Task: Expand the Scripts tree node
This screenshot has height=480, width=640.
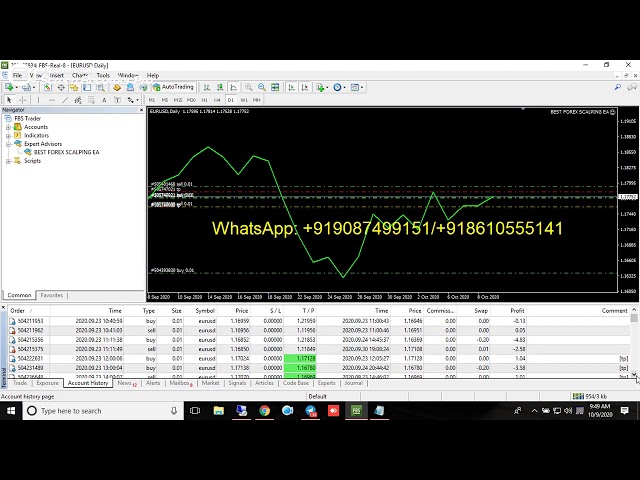Action: pyautogui.click(x=8, y=161)
